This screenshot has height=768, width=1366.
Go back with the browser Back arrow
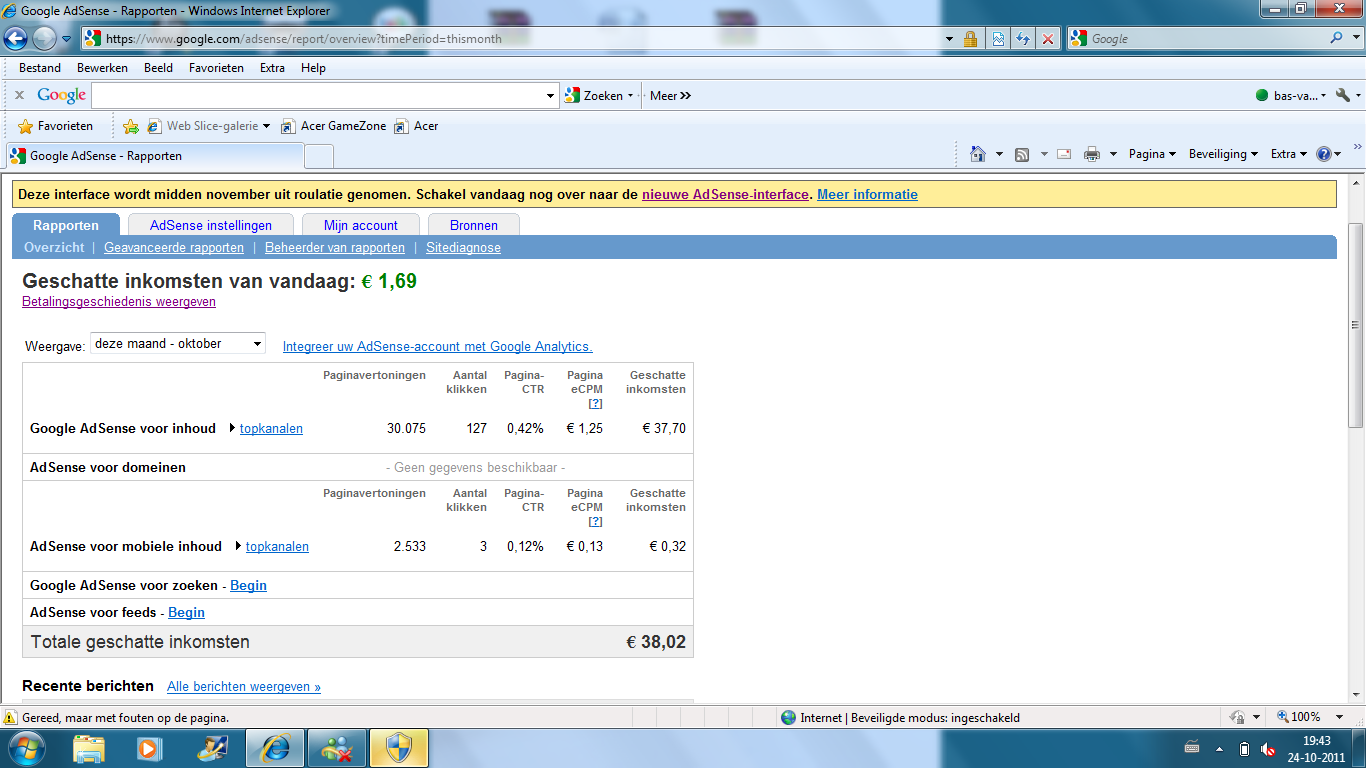pyautogui.click(x=16, y=38)
